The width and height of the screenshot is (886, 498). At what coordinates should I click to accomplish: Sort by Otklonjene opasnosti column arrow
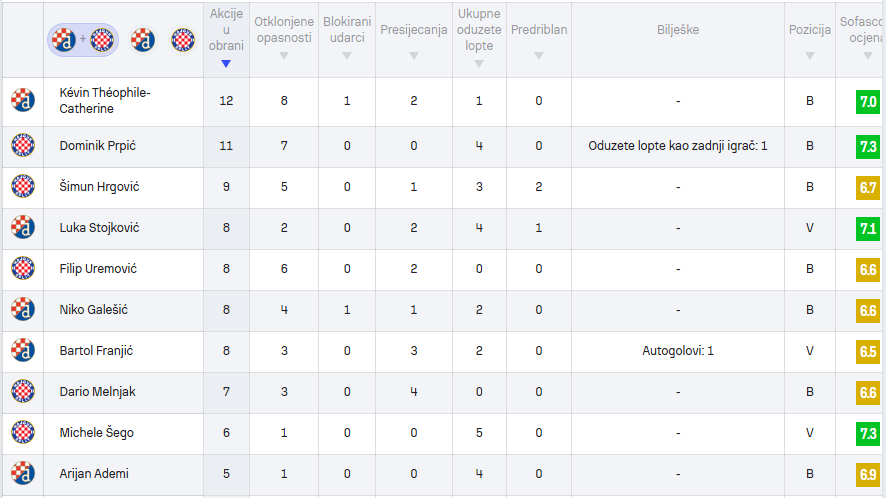(x=284, y=56)
